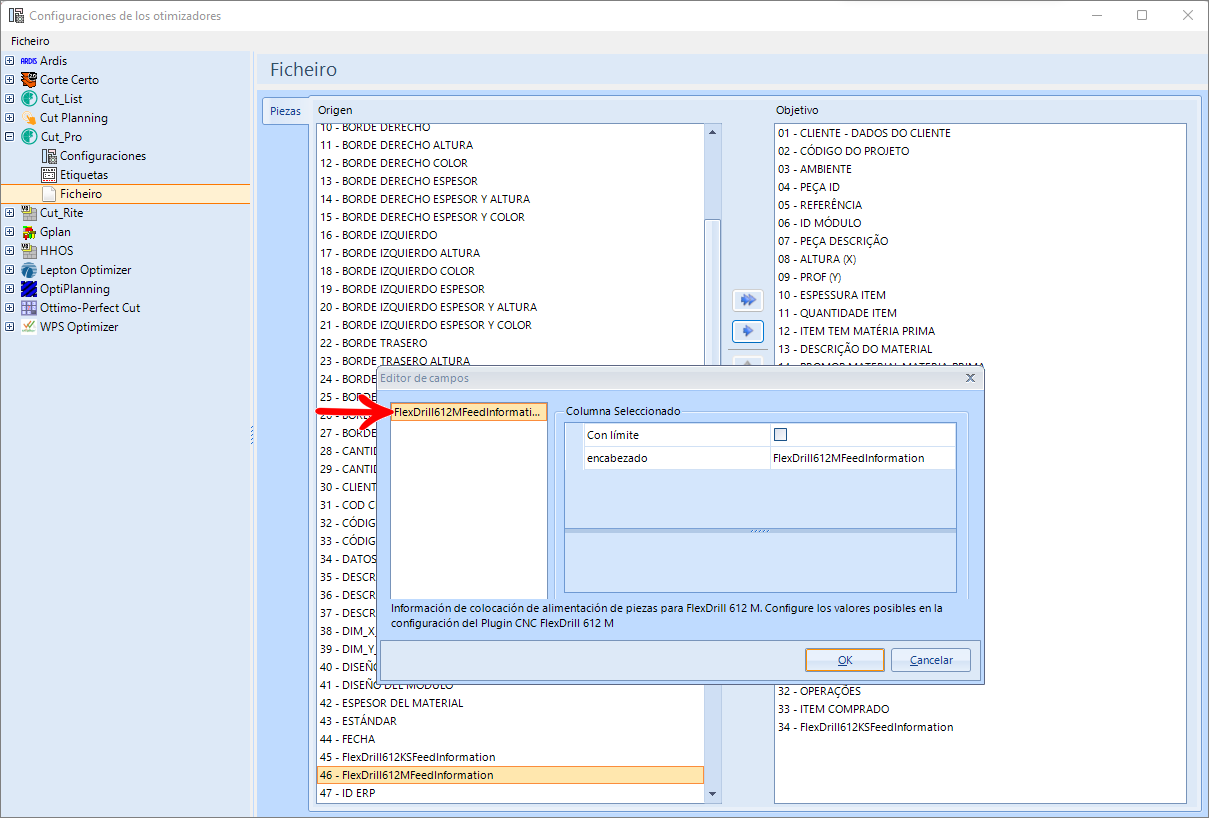
Task: Select Etiquetas under Cut_Pro
Action: pos(84,175)
